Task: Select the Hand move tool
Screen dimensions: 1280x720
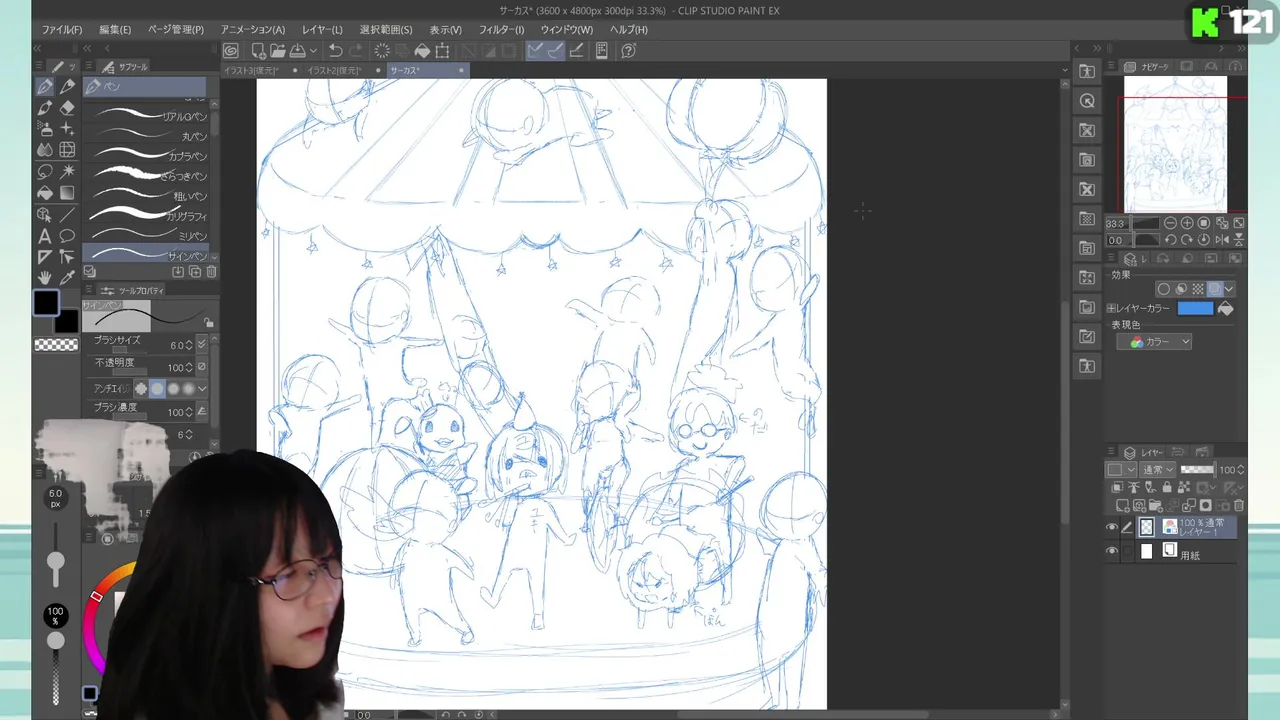Action: (45, 278)
